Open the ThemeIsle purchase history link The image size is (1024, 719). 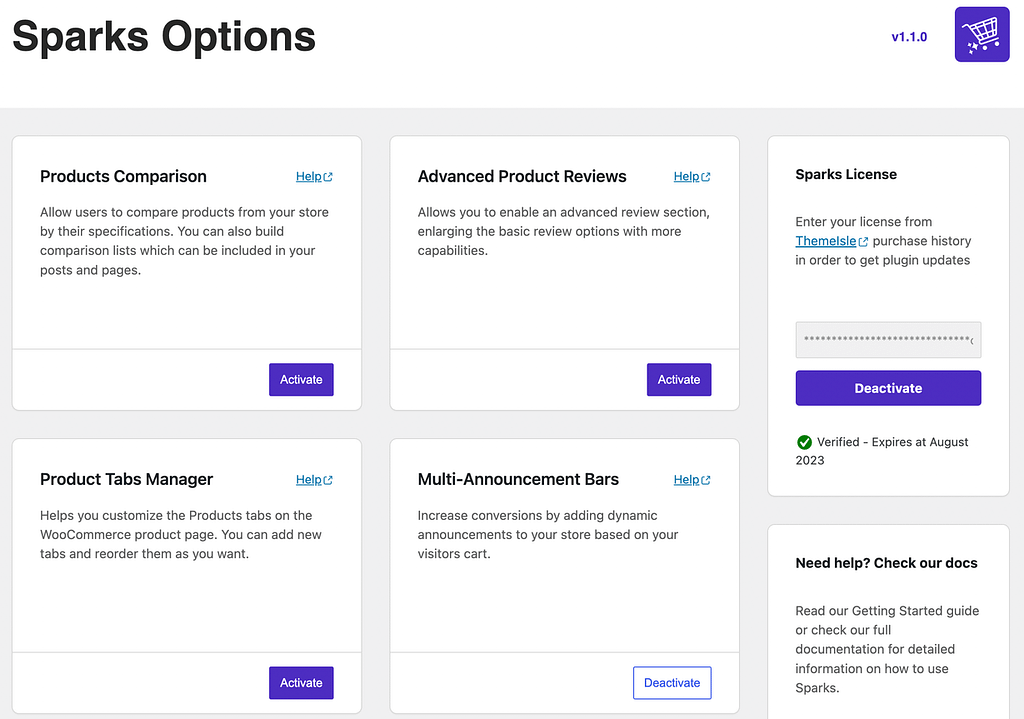[x=831, y=241]
